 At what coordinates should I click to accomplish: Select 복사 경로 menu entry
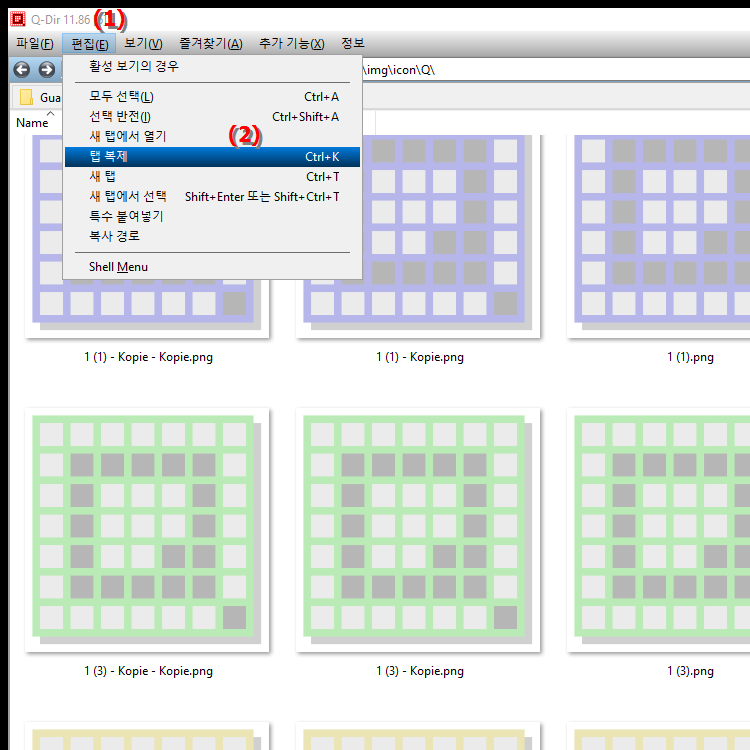(x=212, y=236)
